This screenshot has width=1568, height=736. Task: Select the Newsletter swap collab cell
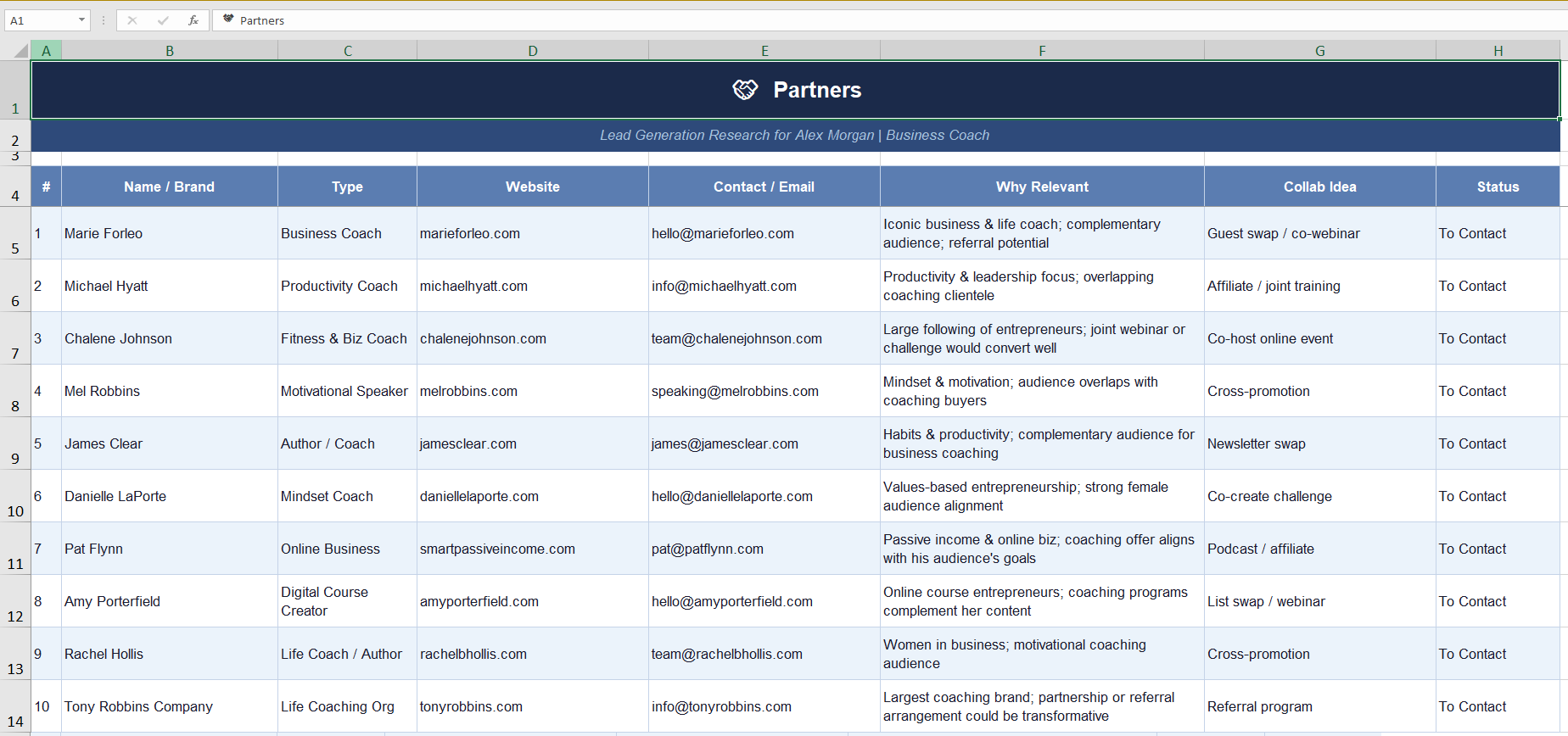(x=1320, y=443)
